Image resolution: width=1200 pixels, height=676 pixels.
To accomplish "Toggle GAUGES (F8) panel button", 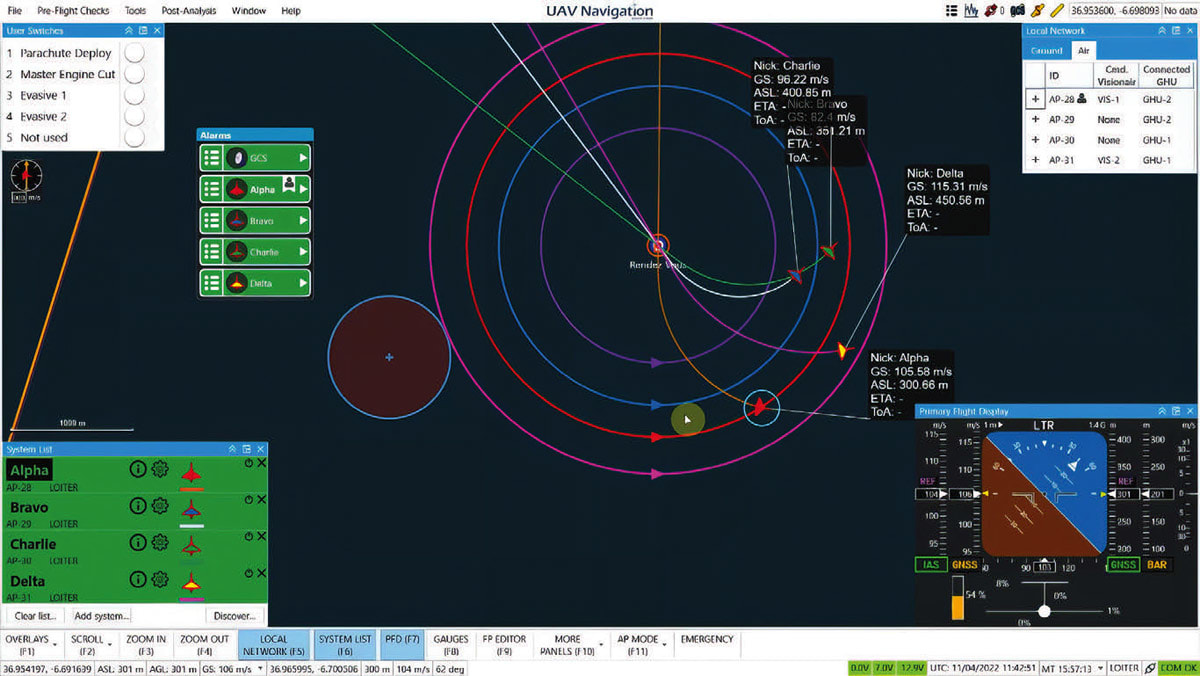I will pyautogui.click(x=451, y=645).
